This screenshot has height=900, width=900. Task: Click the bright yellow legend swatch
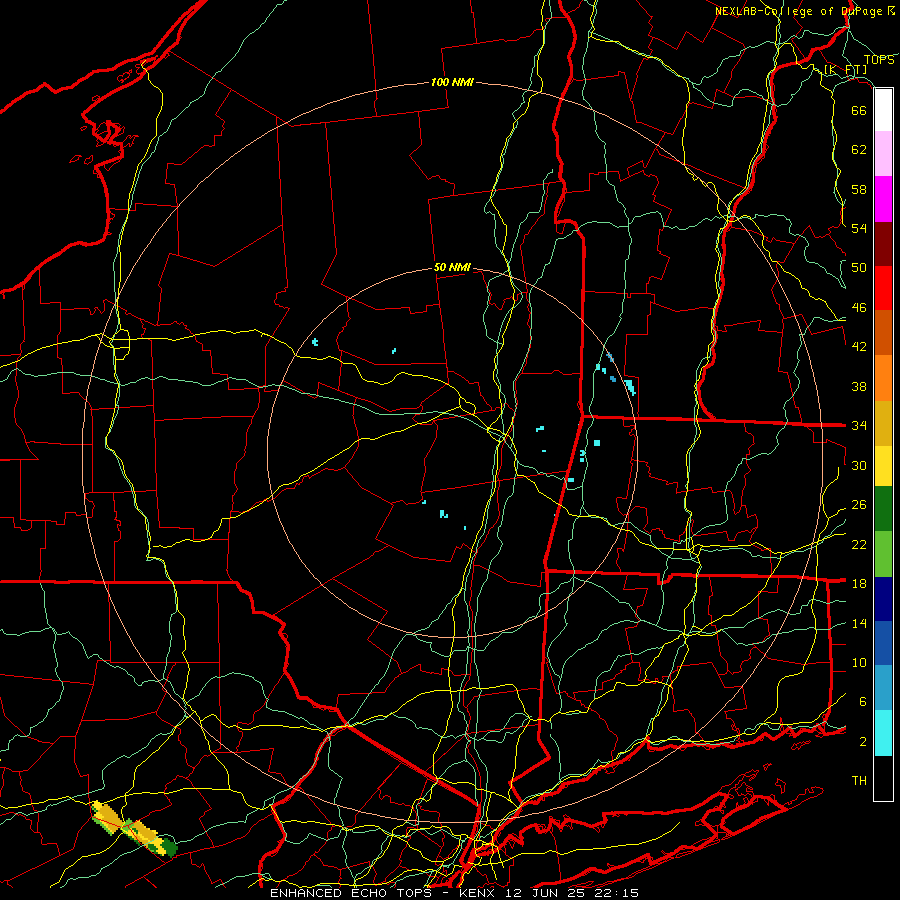pos(883,465)
